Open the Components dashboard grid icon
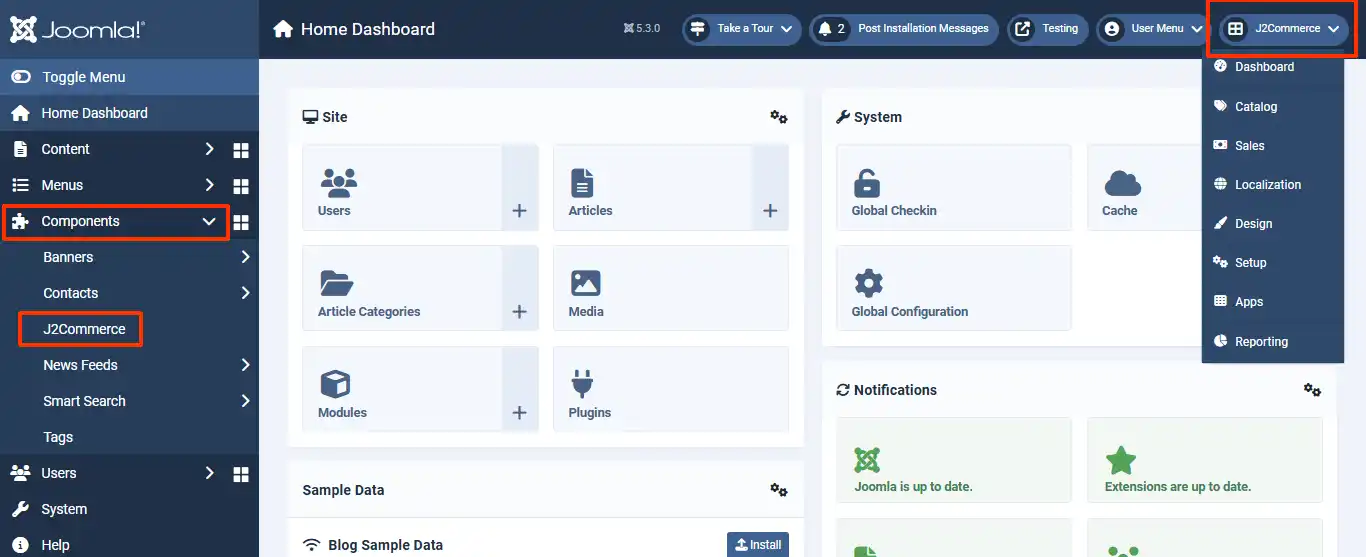Viewport: 1366px width, 557px height. pyautogui.click(x=241, y=222)
